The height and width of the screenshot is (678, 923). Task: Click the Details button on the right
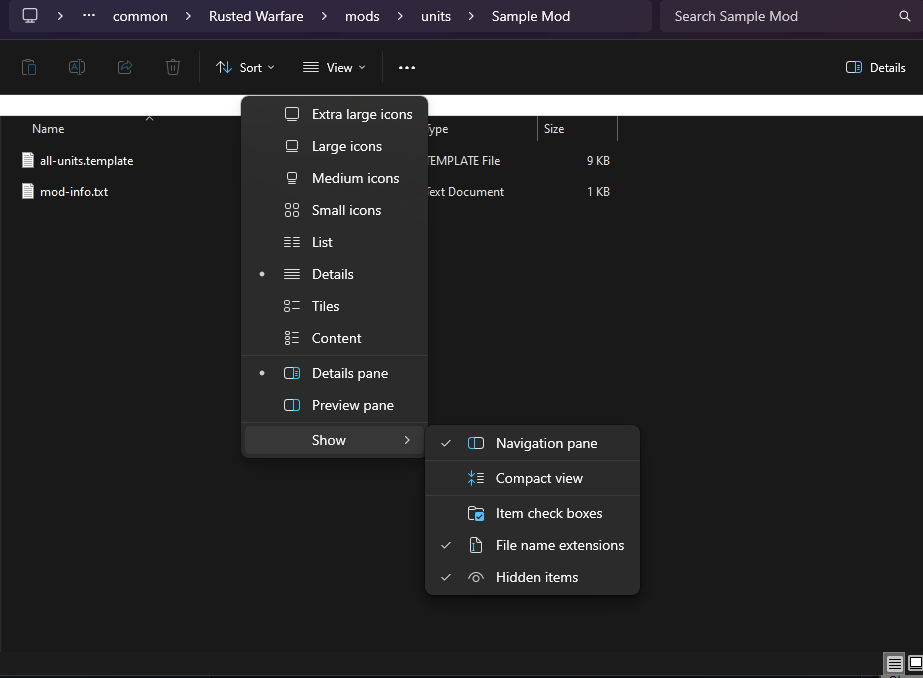(x=876, y=68)
